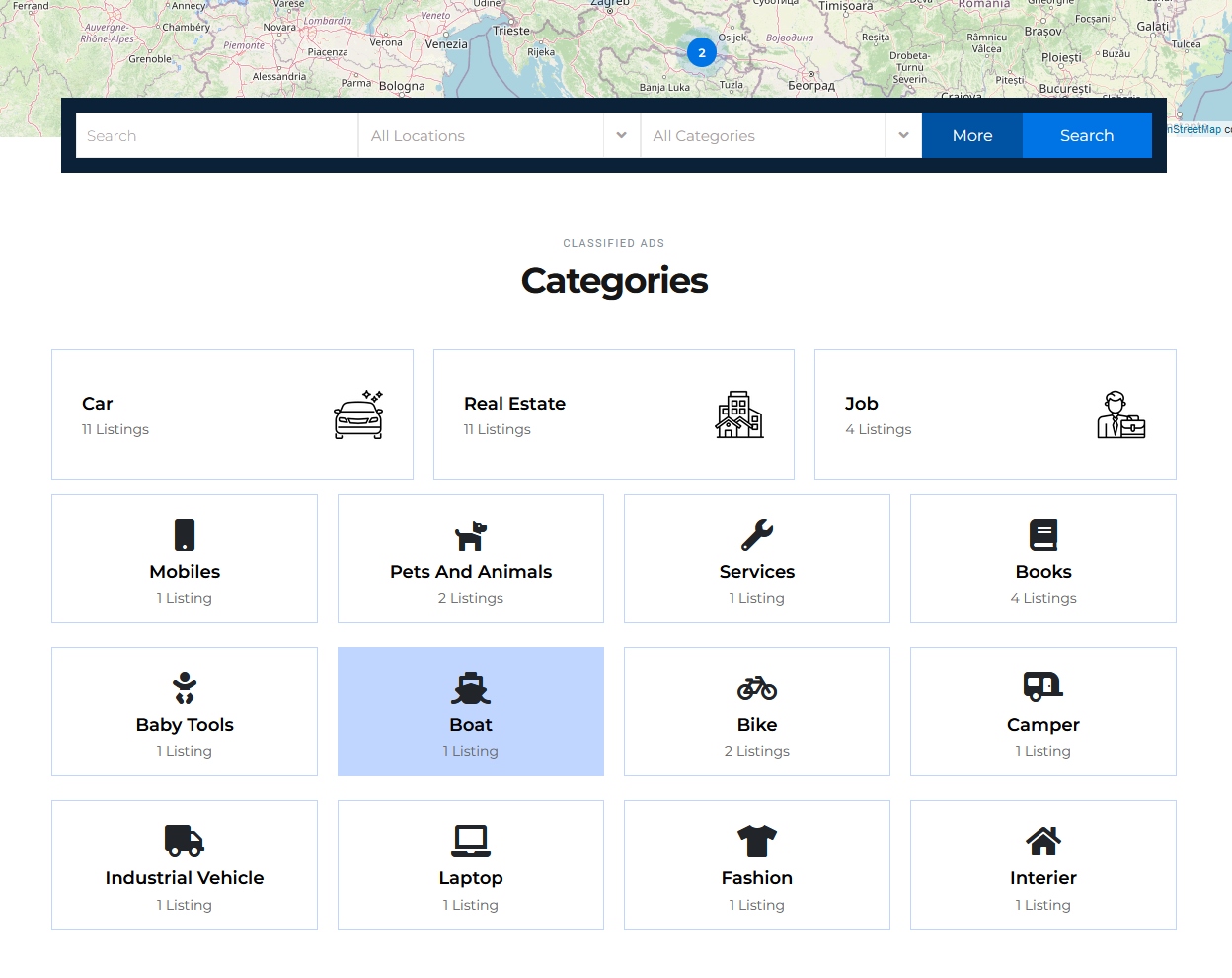
Task: Expand the All Categories chevron arrow
Action: coord(903,135)
